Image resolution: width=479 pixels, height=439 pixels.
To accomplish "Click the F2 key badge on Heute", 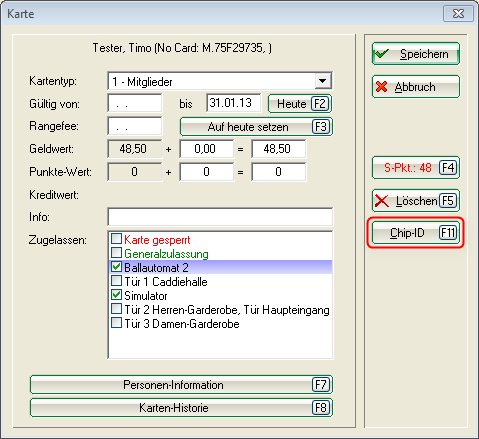I will (x=320, y=104).
